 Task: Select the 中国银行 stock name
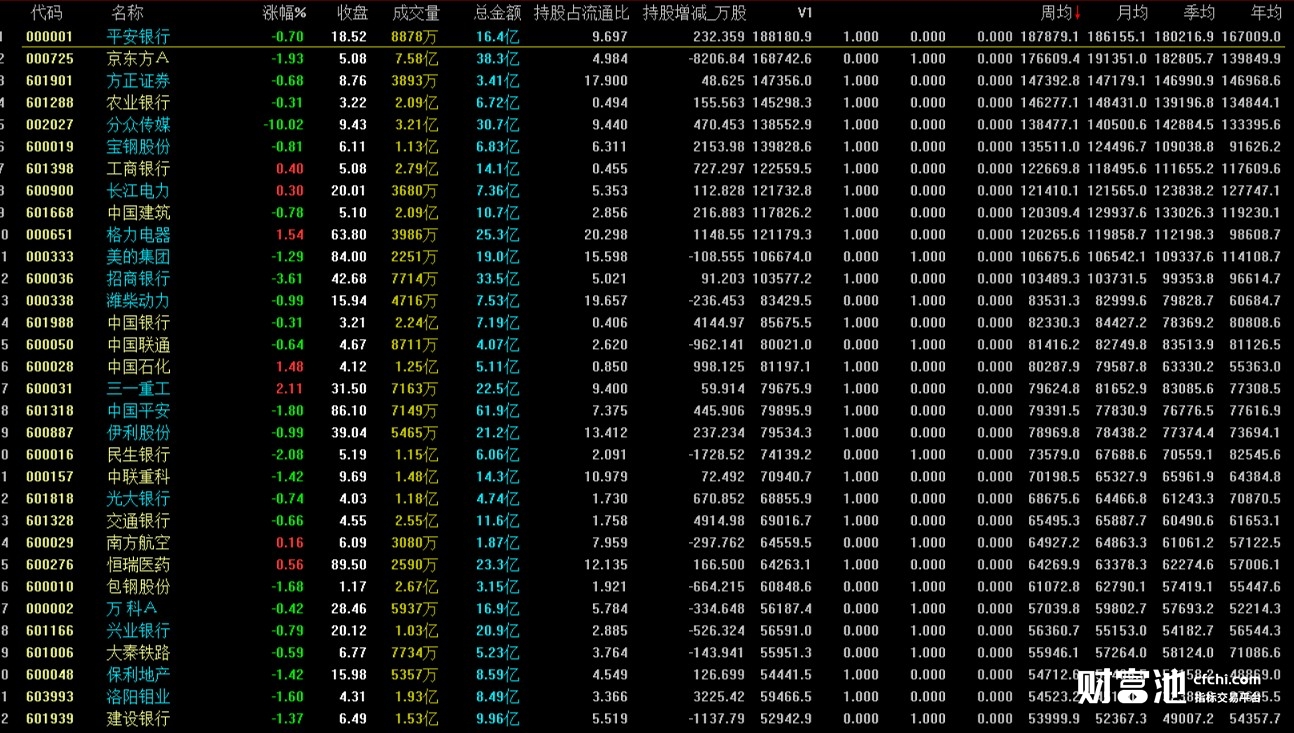(138, 323)
